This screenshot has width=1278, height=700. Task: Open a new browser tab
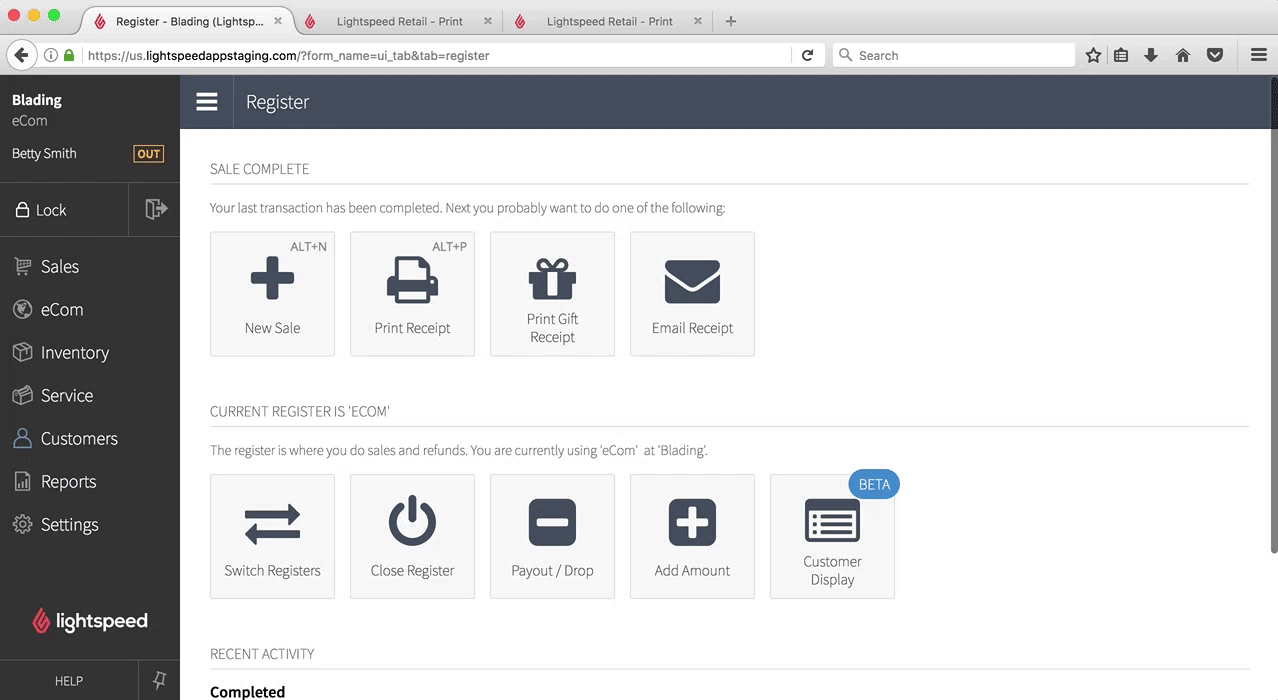pos(731,21)
